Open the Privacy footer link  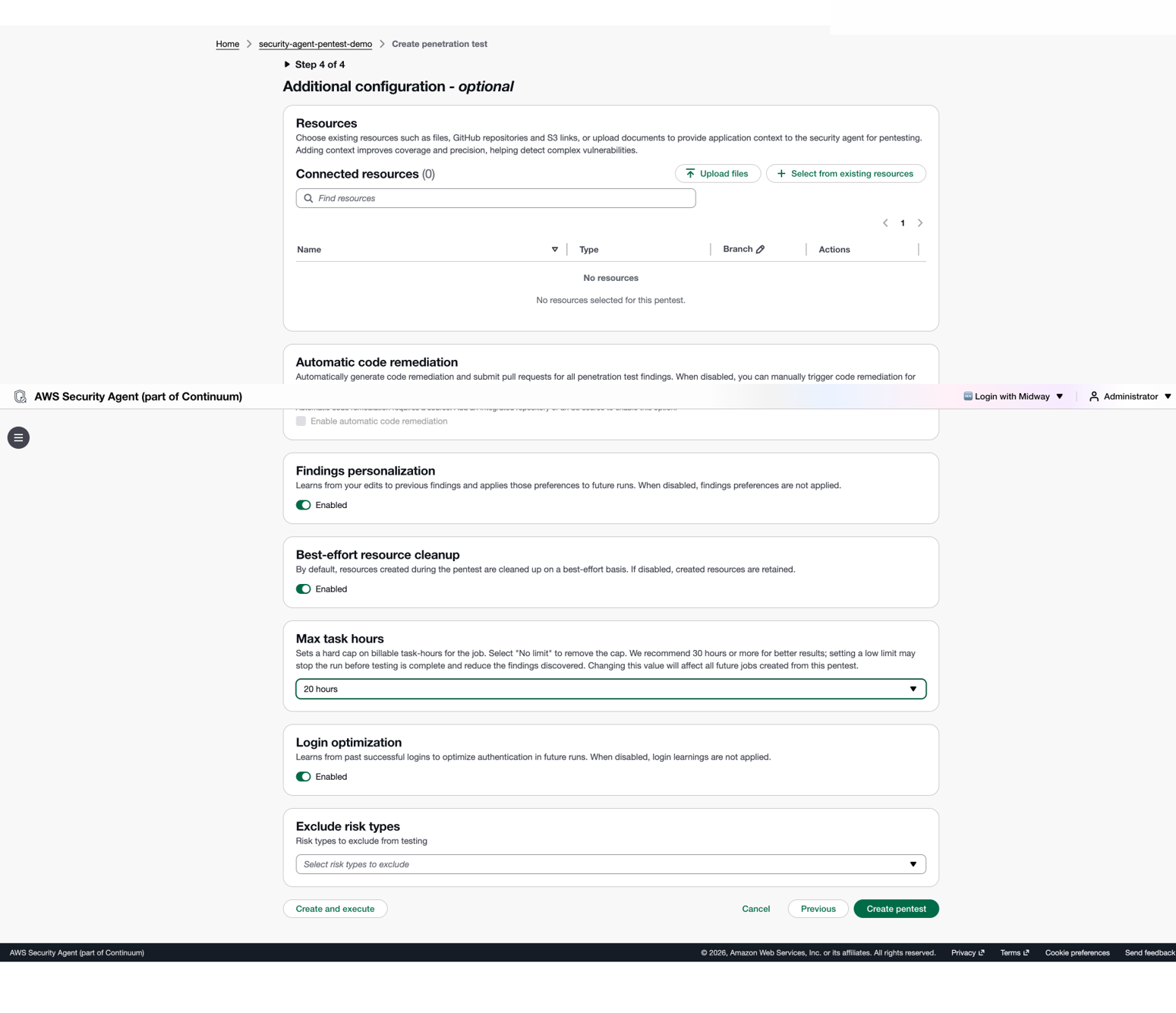pyautogui.click(x=967, y=953)
